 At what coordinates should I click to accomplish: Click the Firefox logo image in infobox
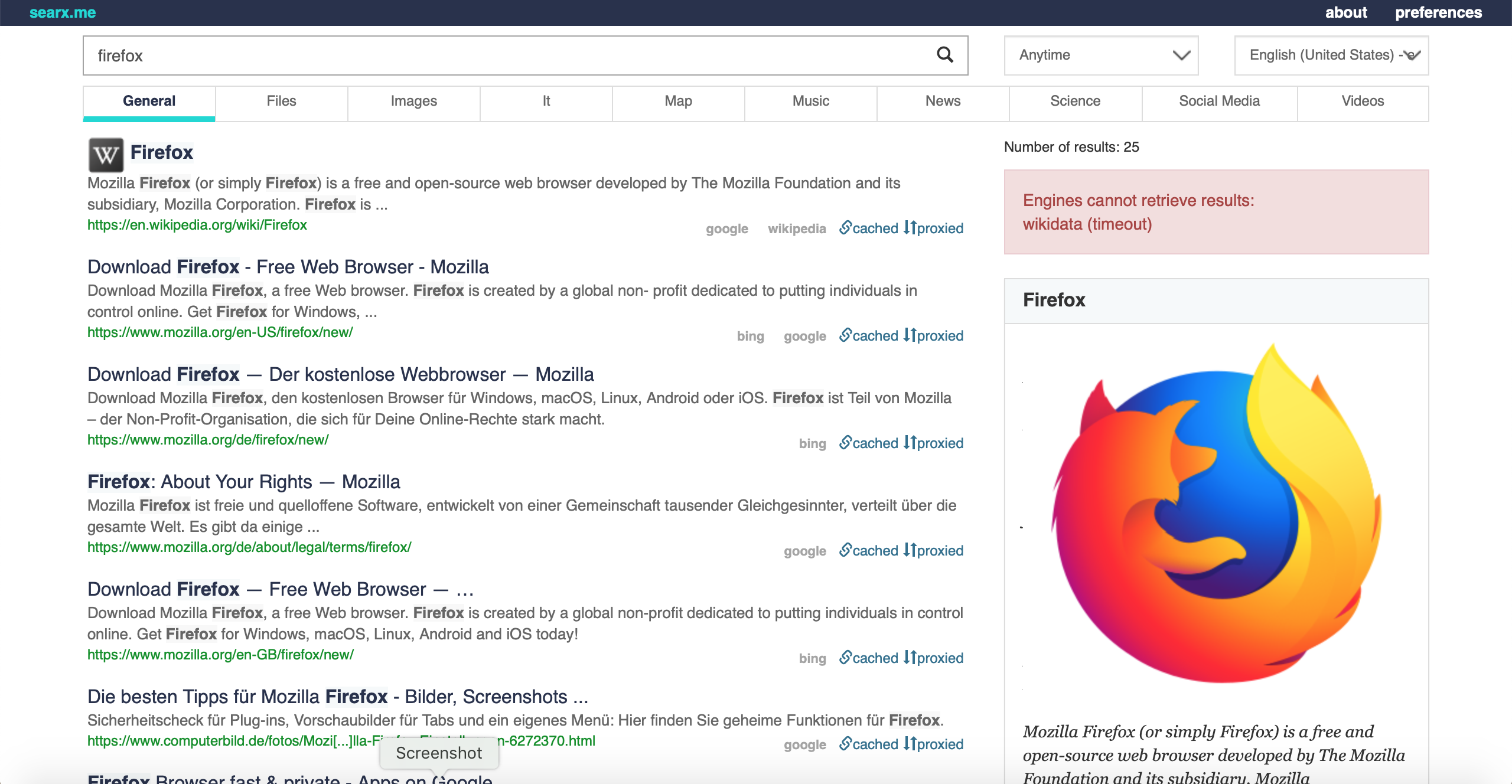[x=1217, y=514]
